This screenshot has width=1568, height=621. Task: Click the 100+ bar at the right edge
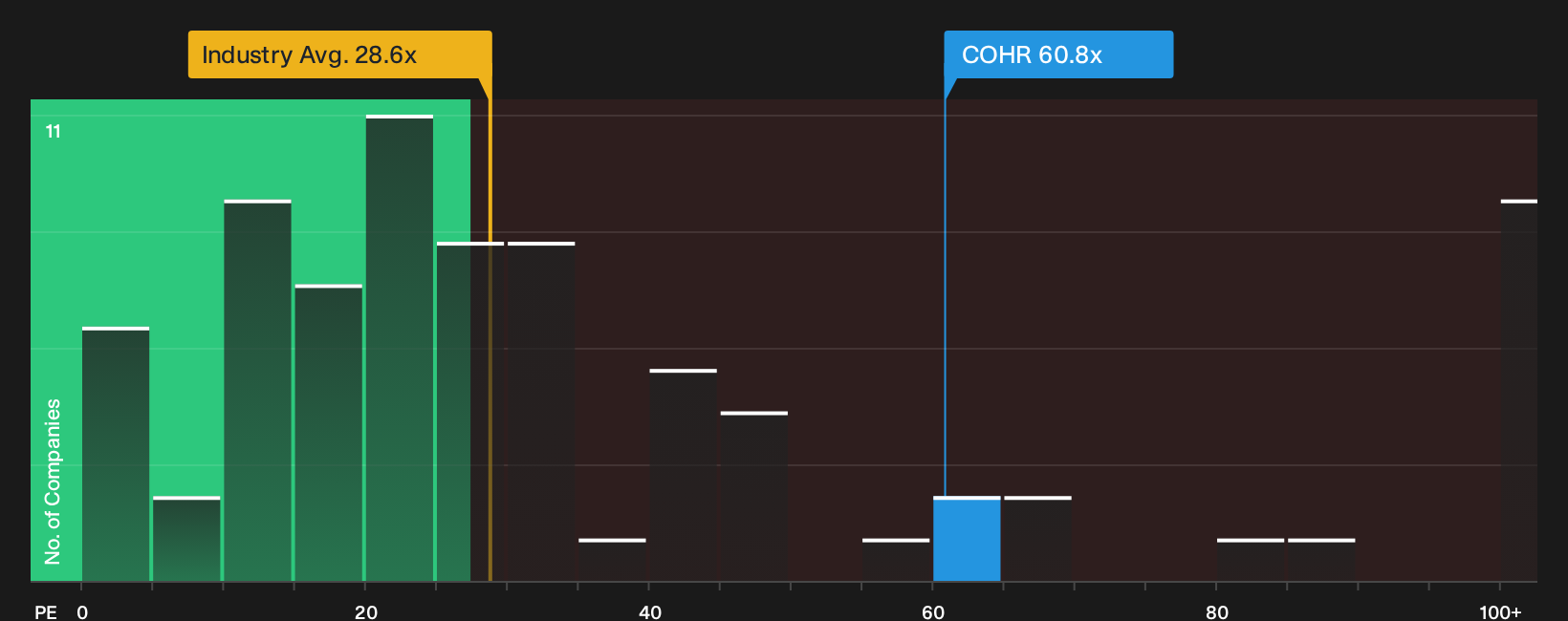[1519, 391]
